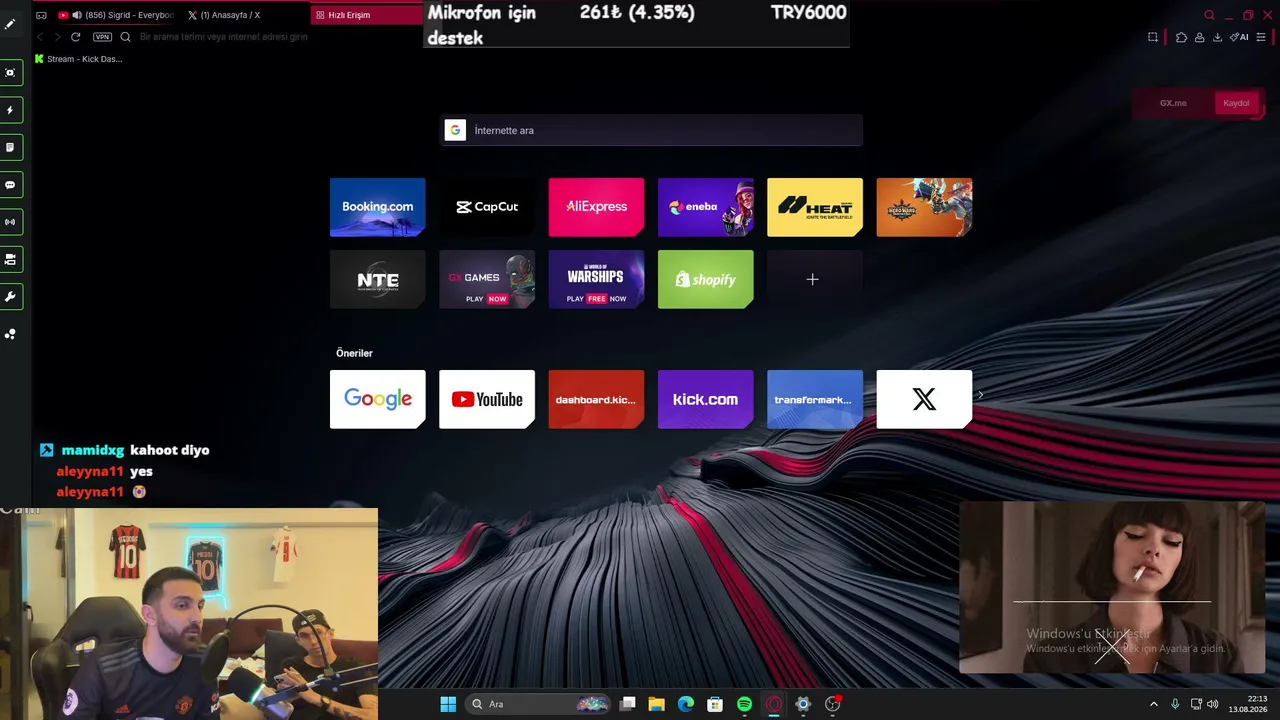
Task: Open the lightning bolt sidebar panel
Action: (x=10, y=110)
